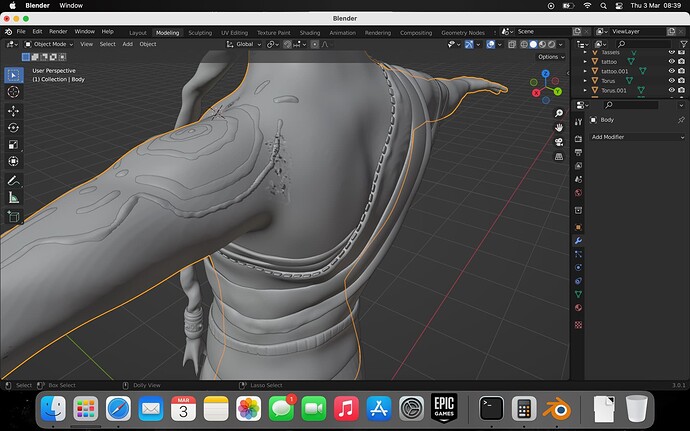Image resolution: width=690 pixels, height=431 pixels.
Task: Select the Add Cube tool
Action: tap(14, 216)
